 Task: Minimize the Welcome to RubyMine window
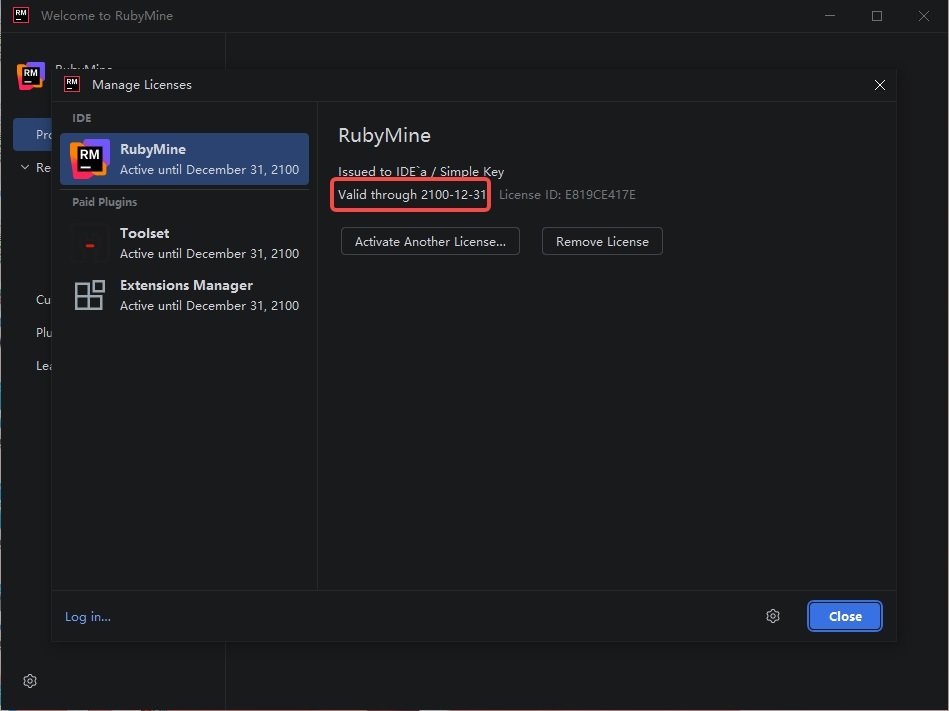click(x=830, y=16)
